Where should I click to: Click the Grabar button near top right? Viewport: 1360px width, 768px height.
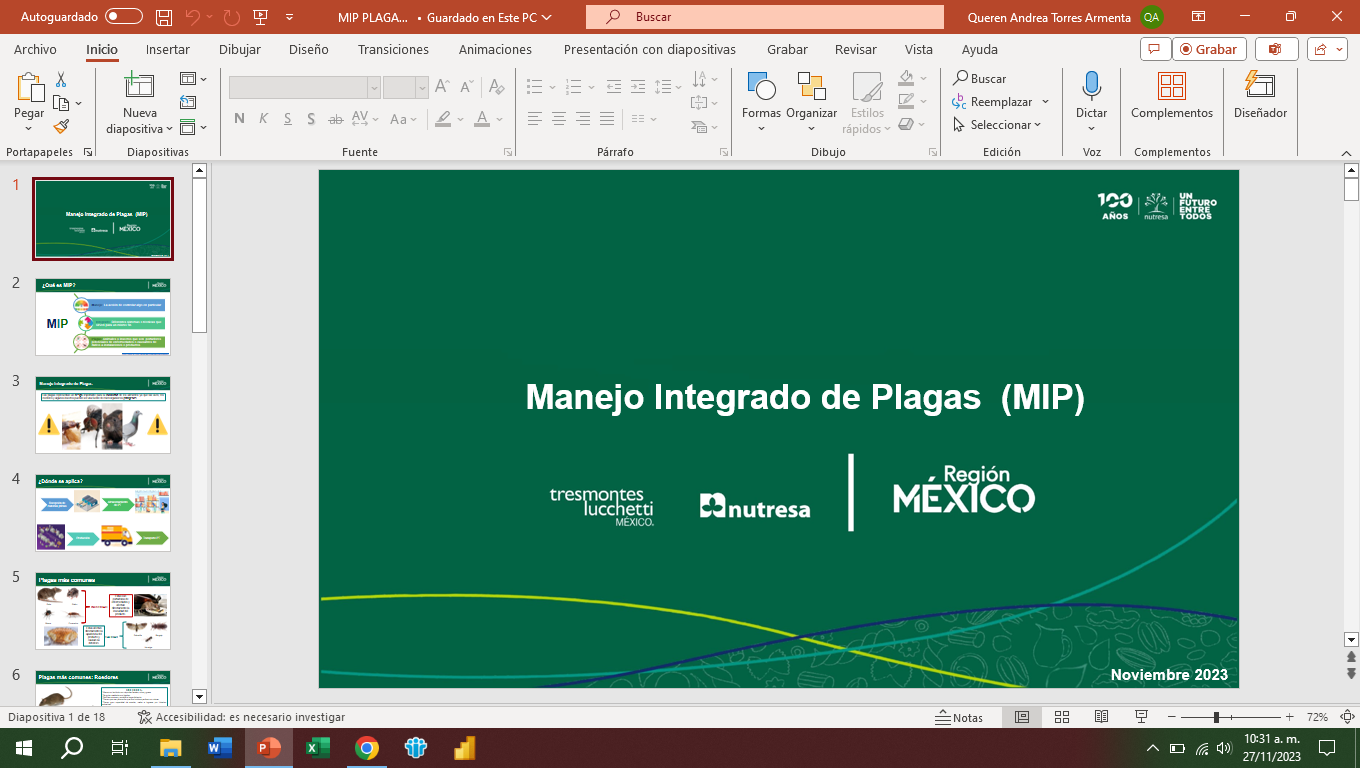tap(1209, 48)
